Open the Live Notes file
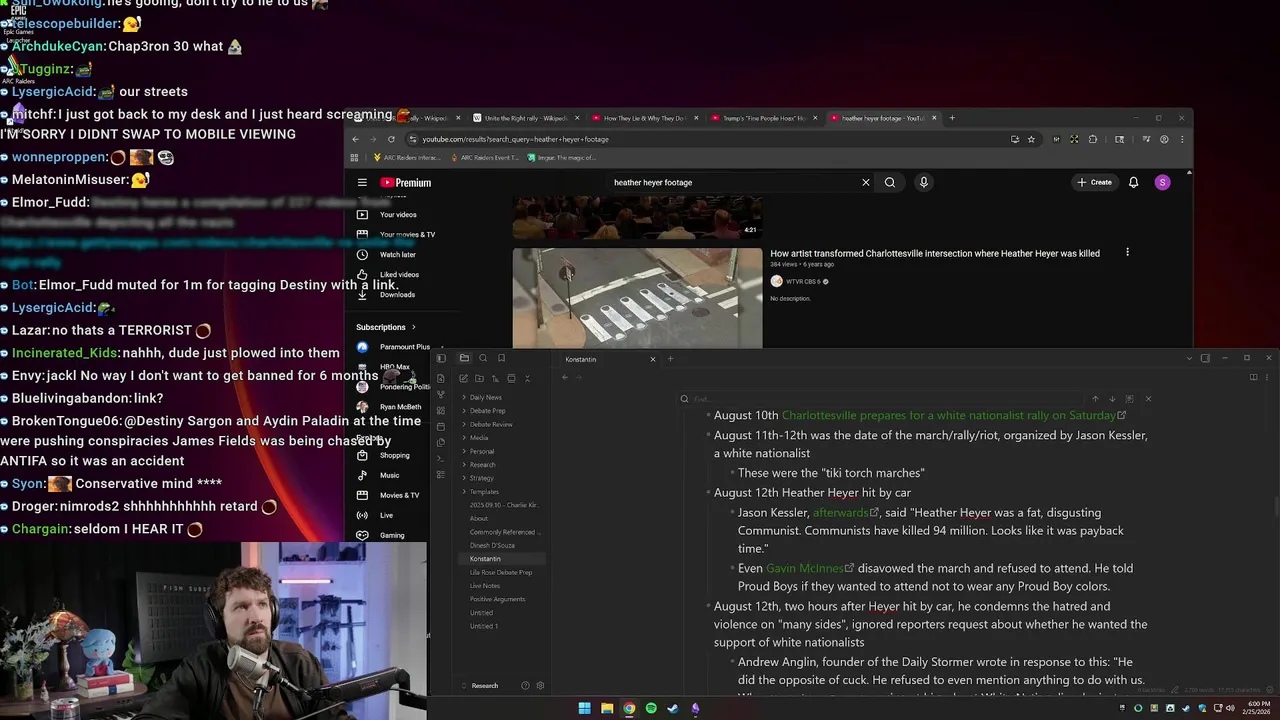 coord(485,586)
